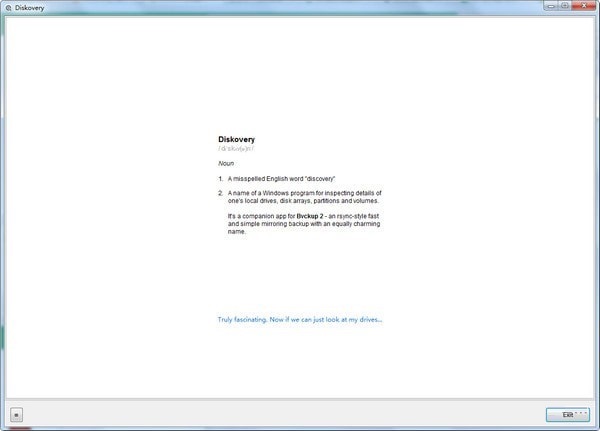Image resolution: width=600 pixels, height=431 pixels.
Task: Close the Diskovery window
Action: tap(584, 6)
